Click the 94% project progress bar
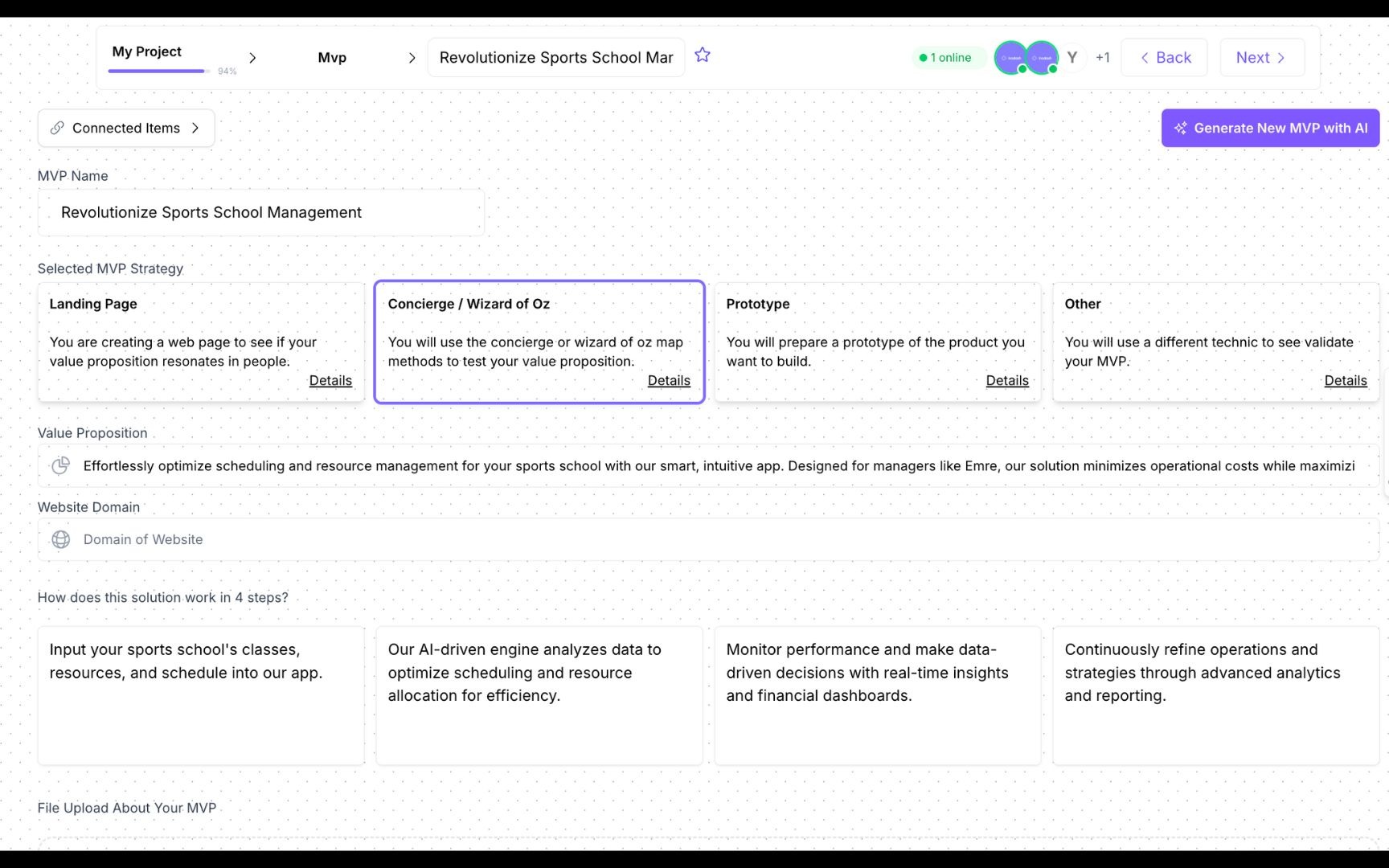The width and height of the screenshot is (1389, 868). (x=157, y=71)
